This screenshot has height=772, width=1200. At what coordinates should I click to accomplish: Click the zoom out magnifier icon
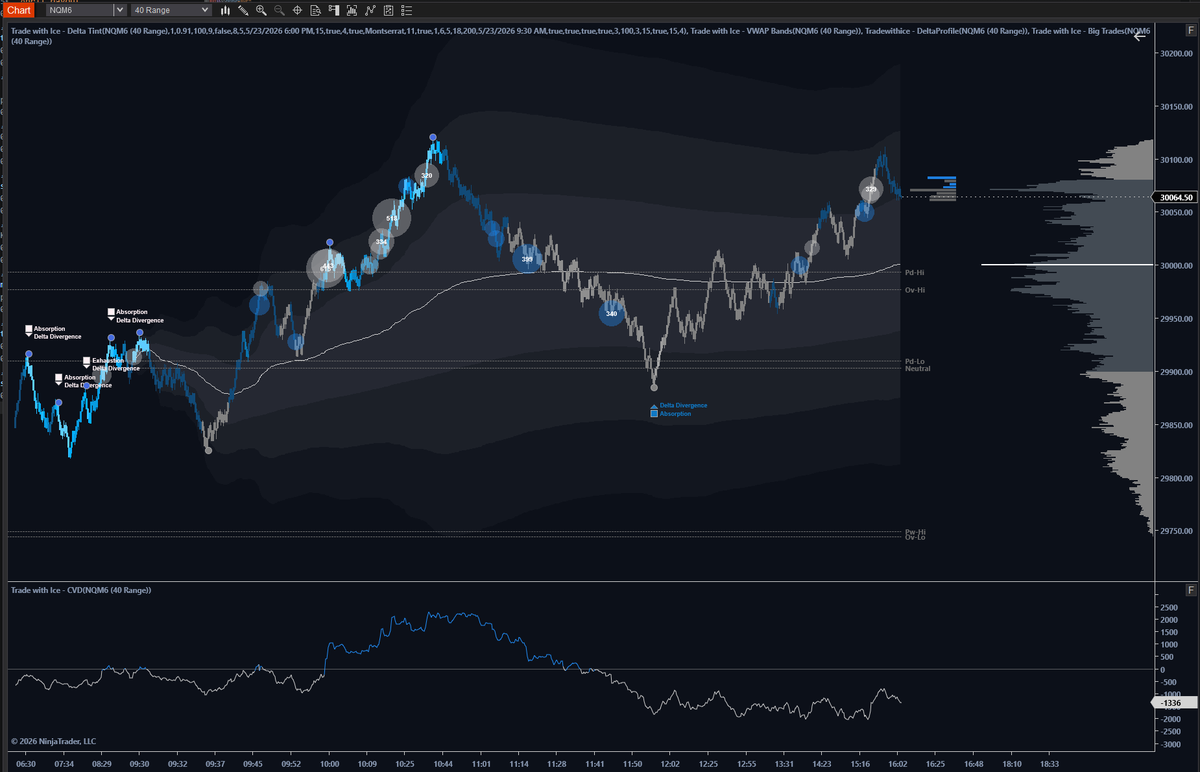(279, 10)
